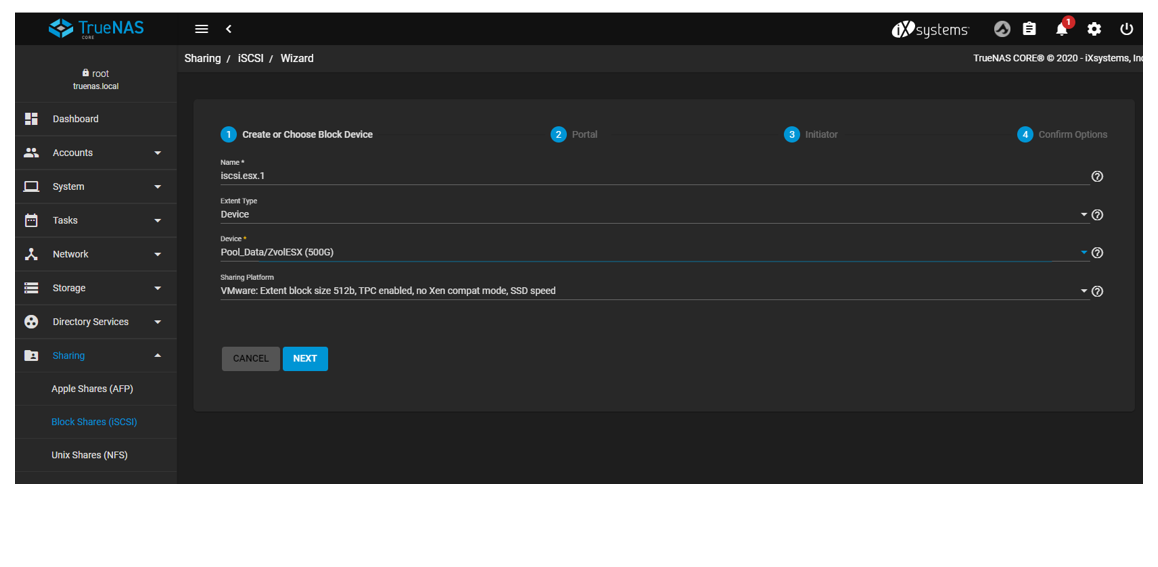Open the iXsystems logo link
The width and height of the screenshot is (1158, 567).
930,30
